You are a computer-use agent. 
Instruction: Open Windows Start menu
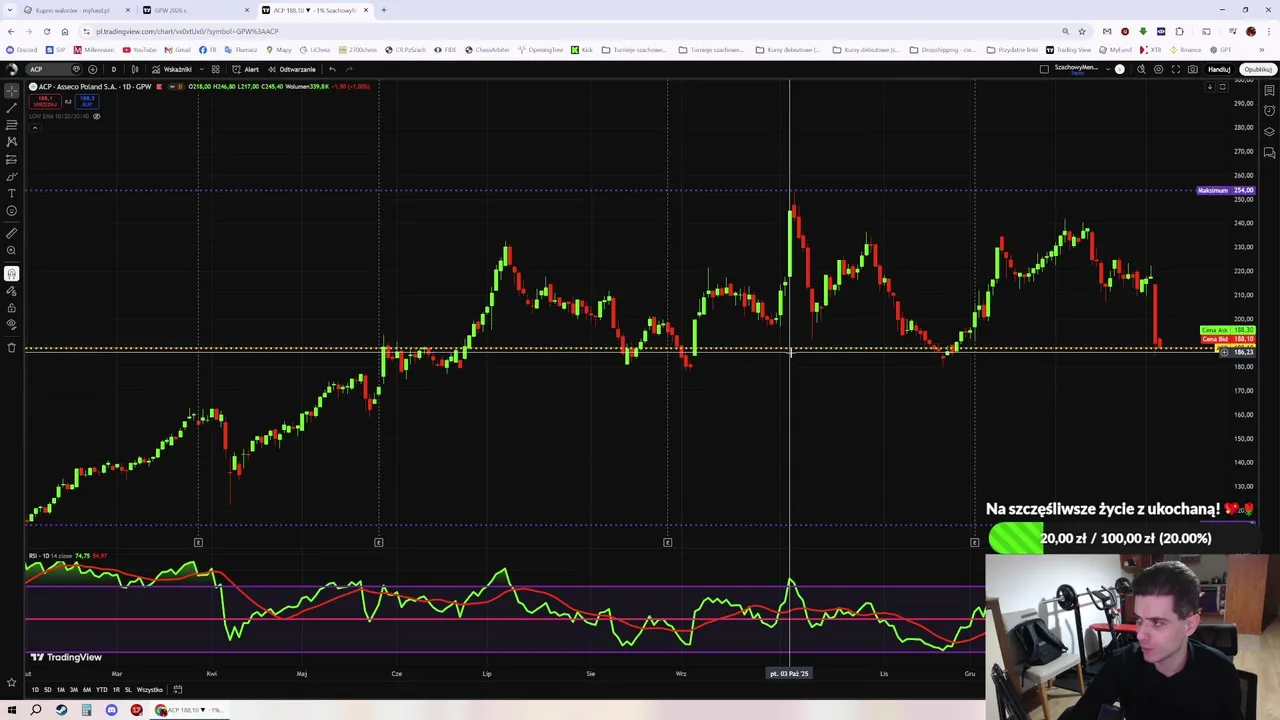click(x=12, y=710)
